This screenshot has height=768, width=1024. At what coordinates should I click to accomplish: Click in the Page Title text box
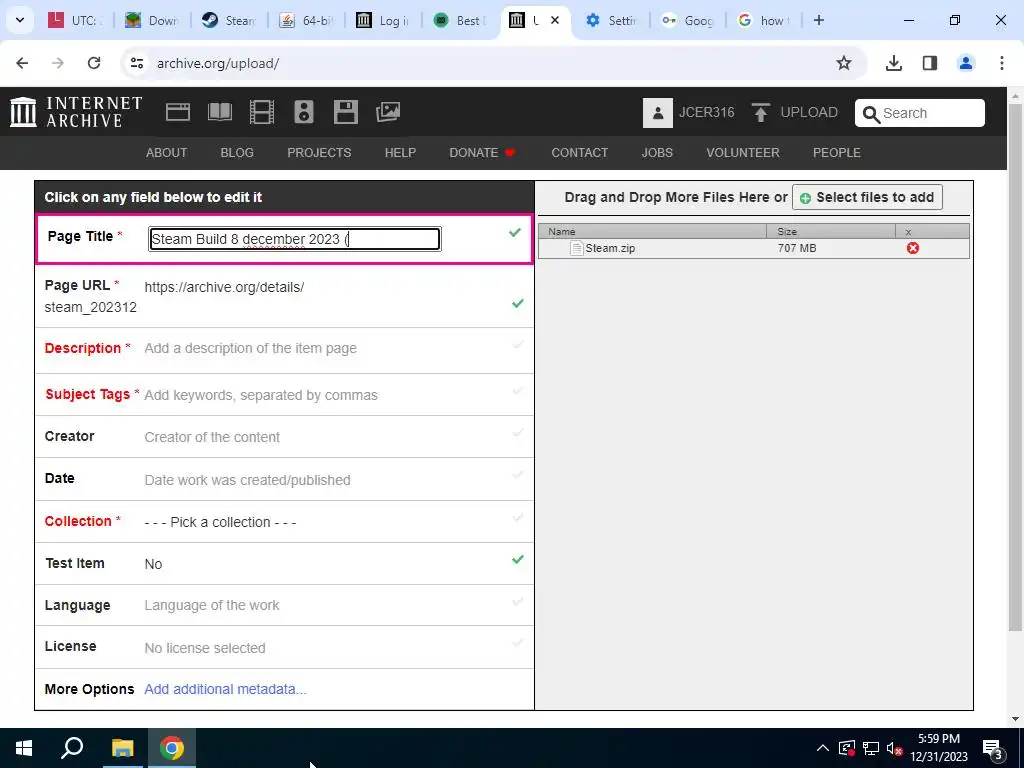tap(295, 239)
